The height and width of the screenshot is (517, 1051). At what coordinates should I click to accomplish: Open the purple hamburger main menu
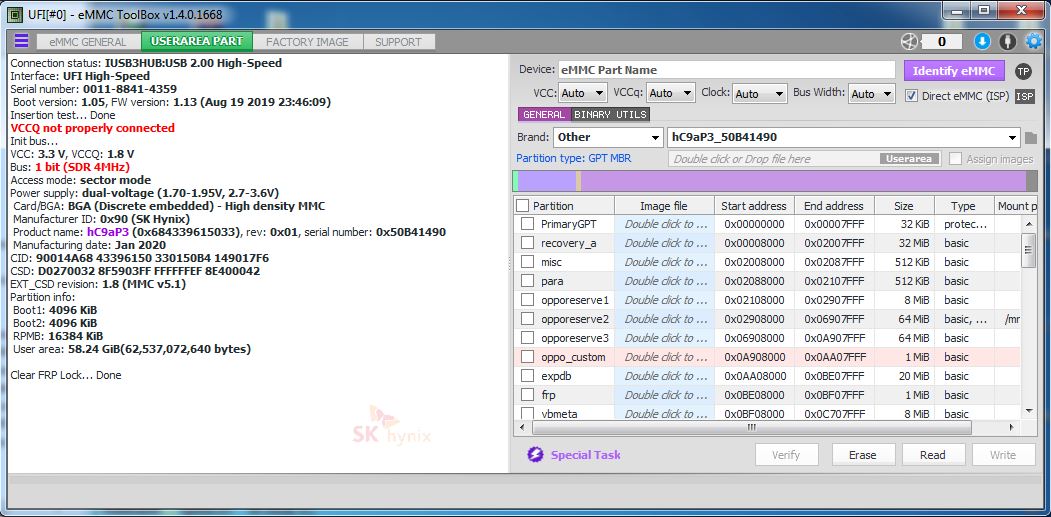(x=21, y=42)
